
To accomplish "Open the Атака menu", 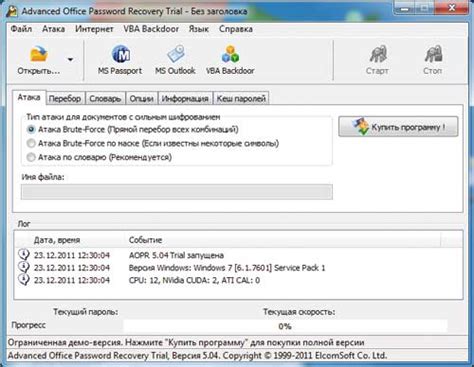I will (x=53, y=29).
